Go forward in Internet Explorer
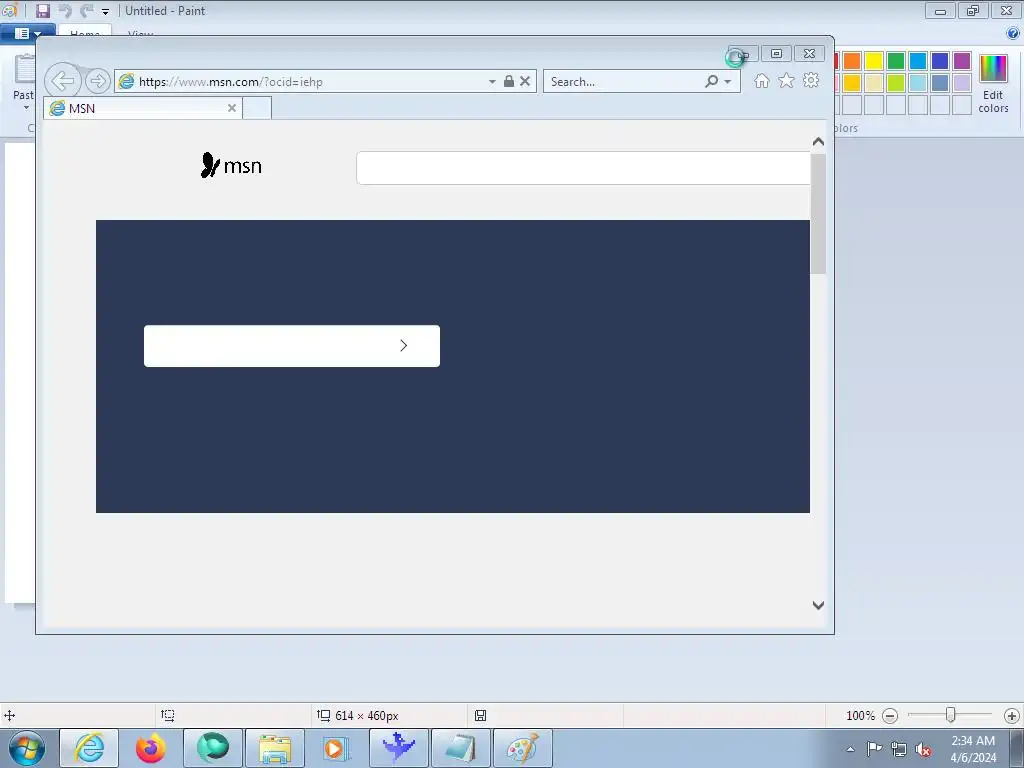1024x768 pixels. point(97,81)
